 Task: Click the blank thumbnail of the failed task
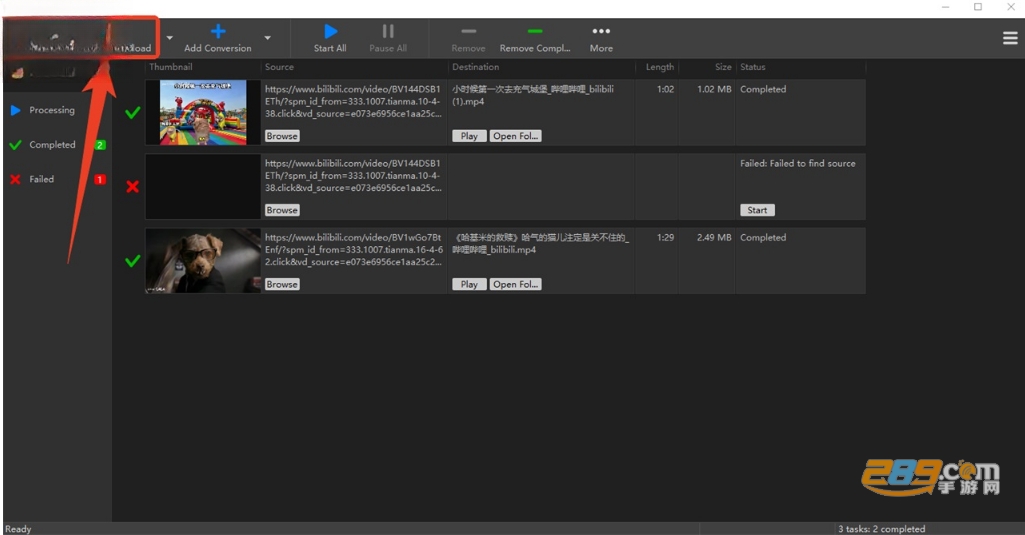click(203, 186)
